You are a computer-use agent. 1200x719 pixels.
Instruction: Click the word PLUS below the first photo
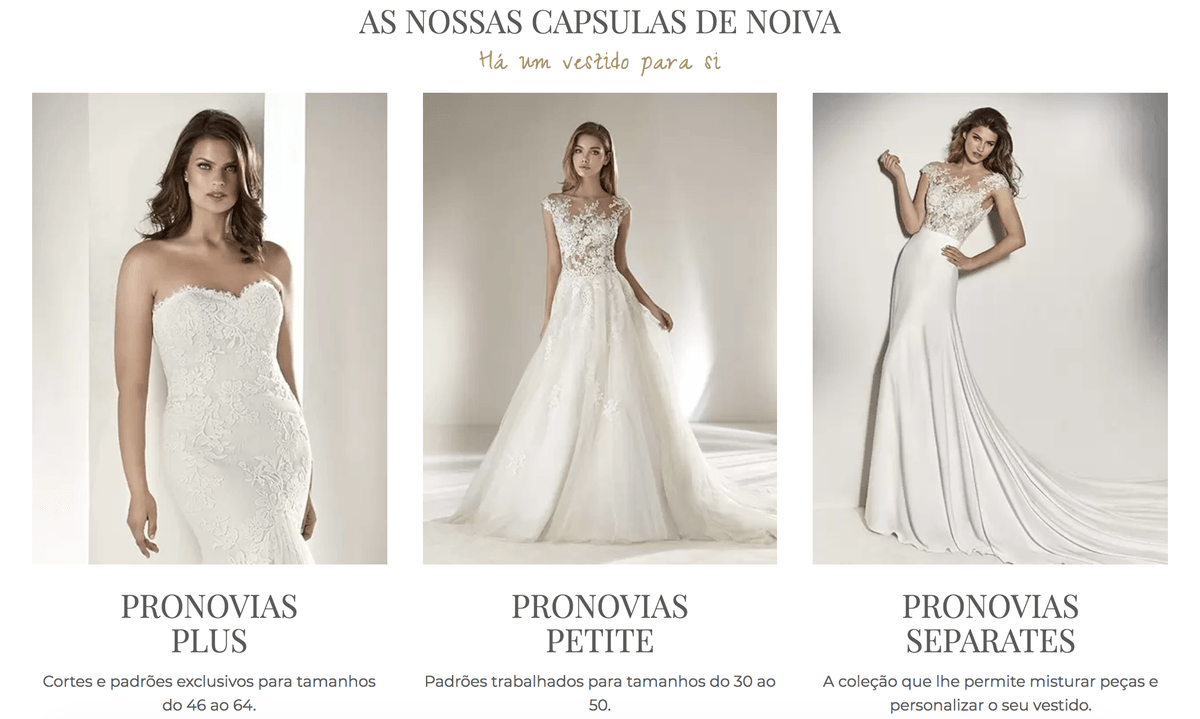click(x=209, y=640)
